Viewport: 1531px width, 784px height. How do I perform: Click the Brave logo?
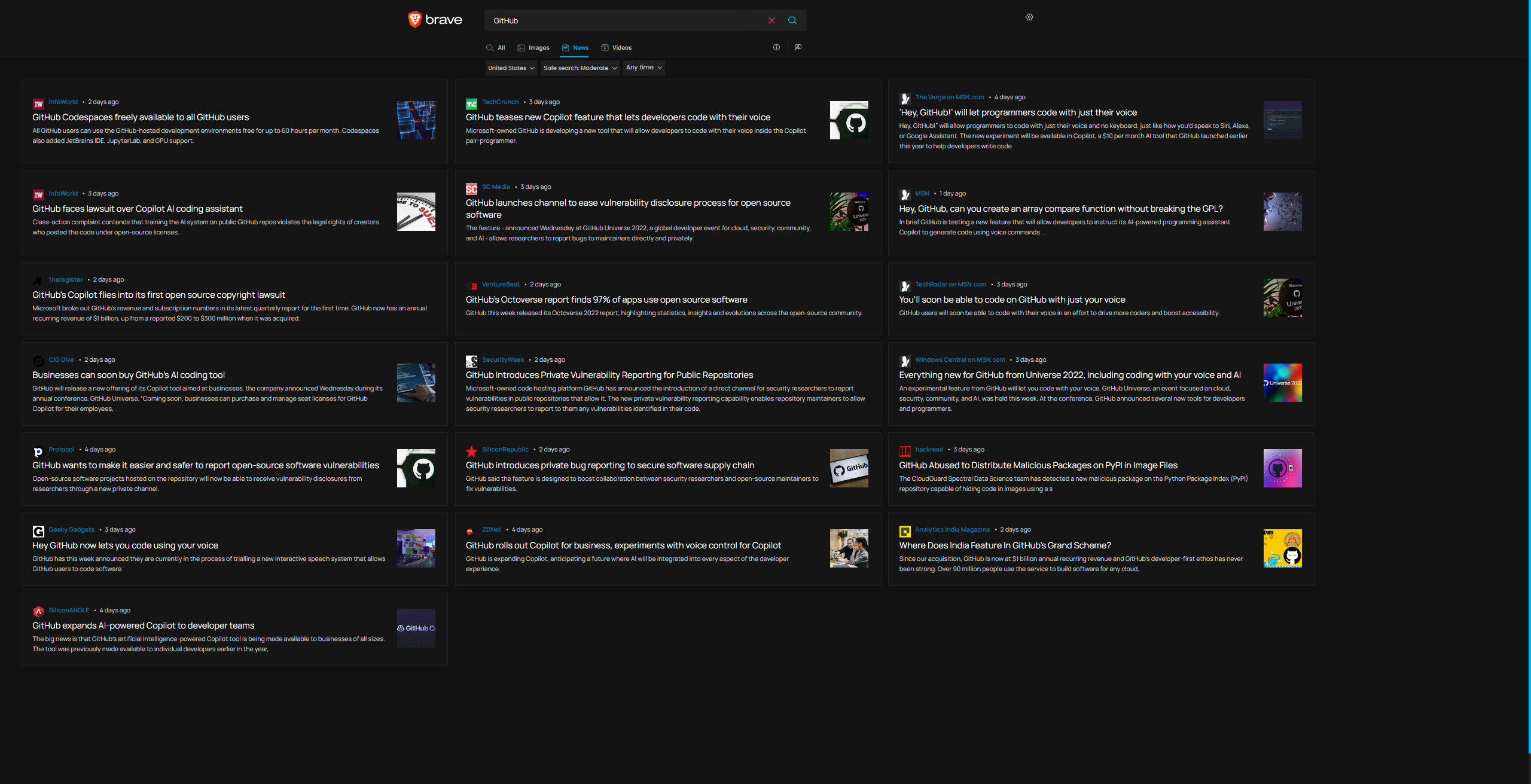[435, 20]
